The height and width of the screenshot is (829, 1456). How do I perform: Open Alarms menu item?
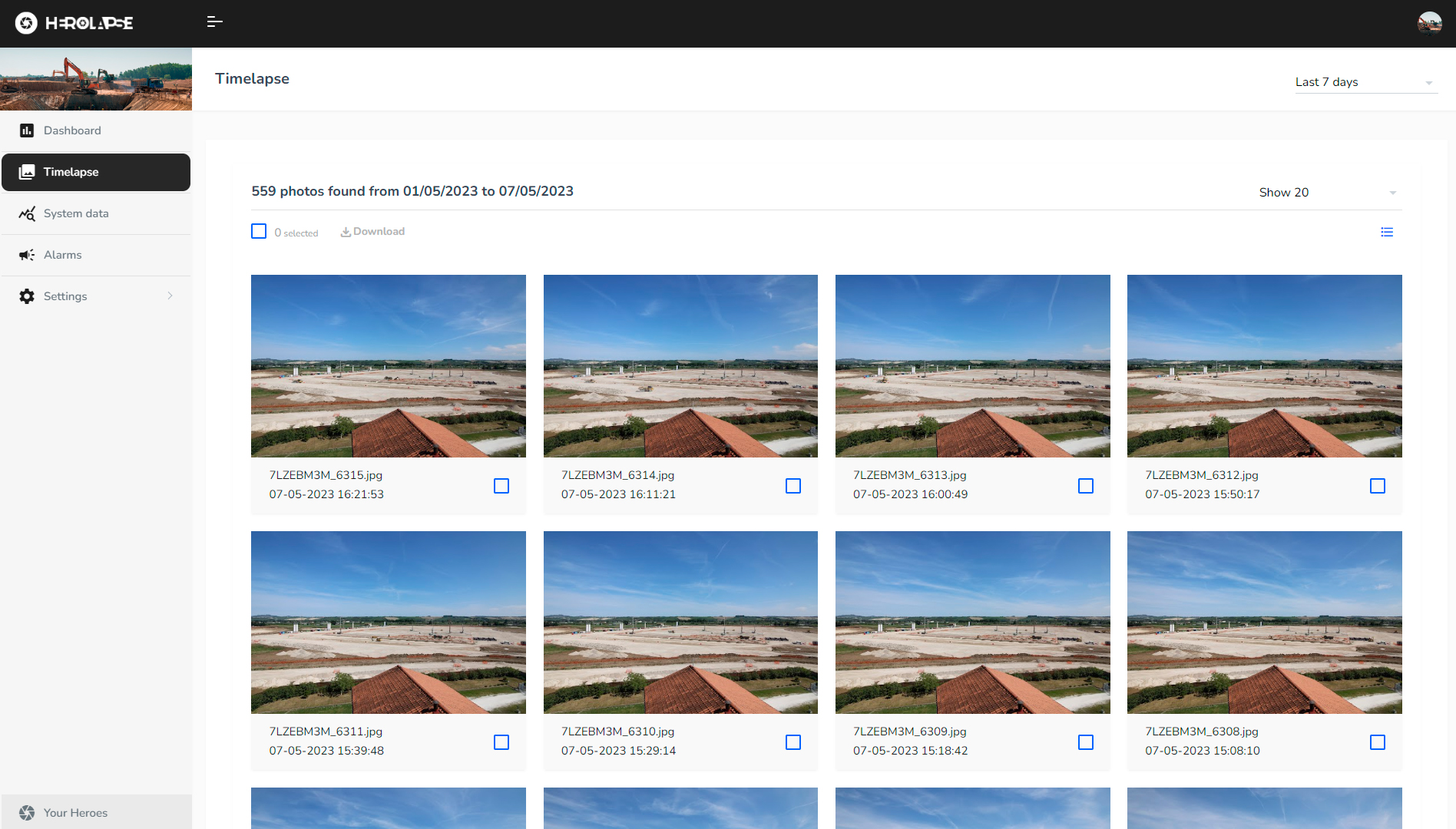96,255
